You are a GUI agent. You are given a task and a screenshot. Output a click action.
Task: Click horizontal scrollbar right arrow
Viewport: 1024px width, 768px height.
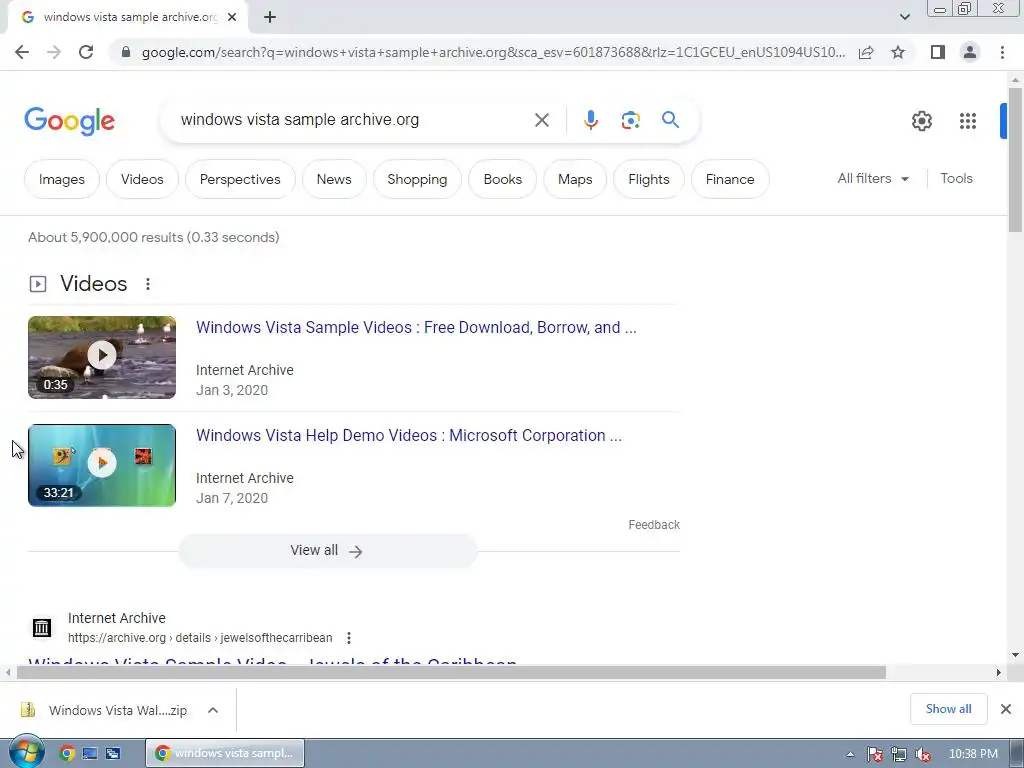point(998,673)
